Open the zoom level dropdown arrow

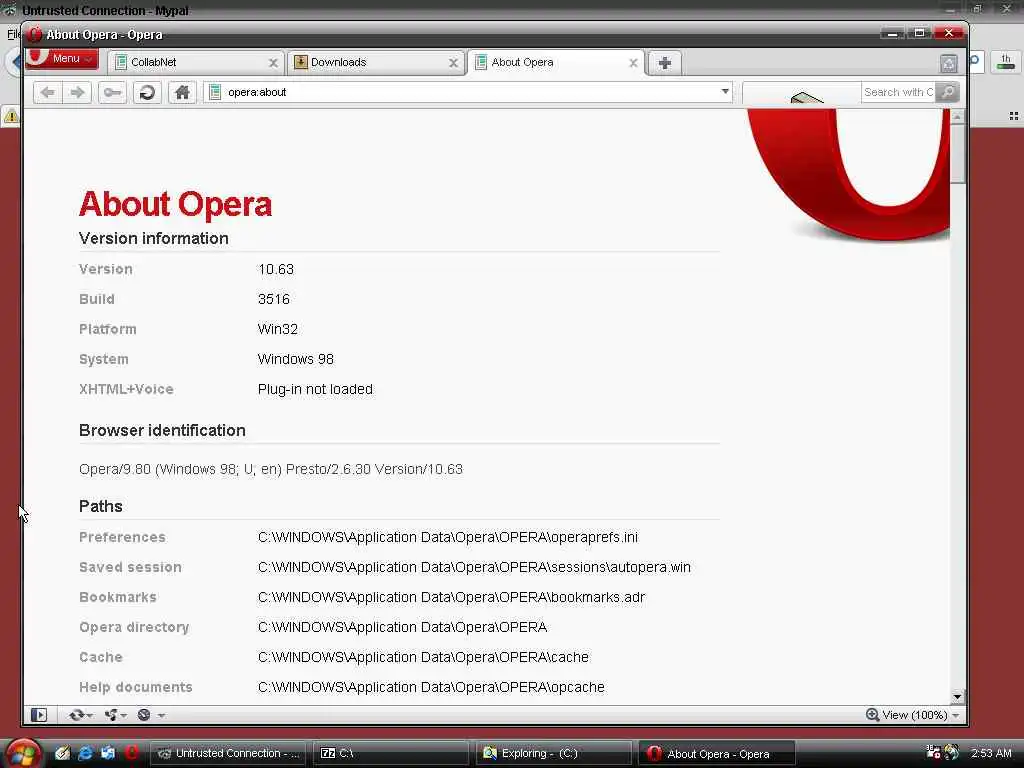click(x=956, y=716)
